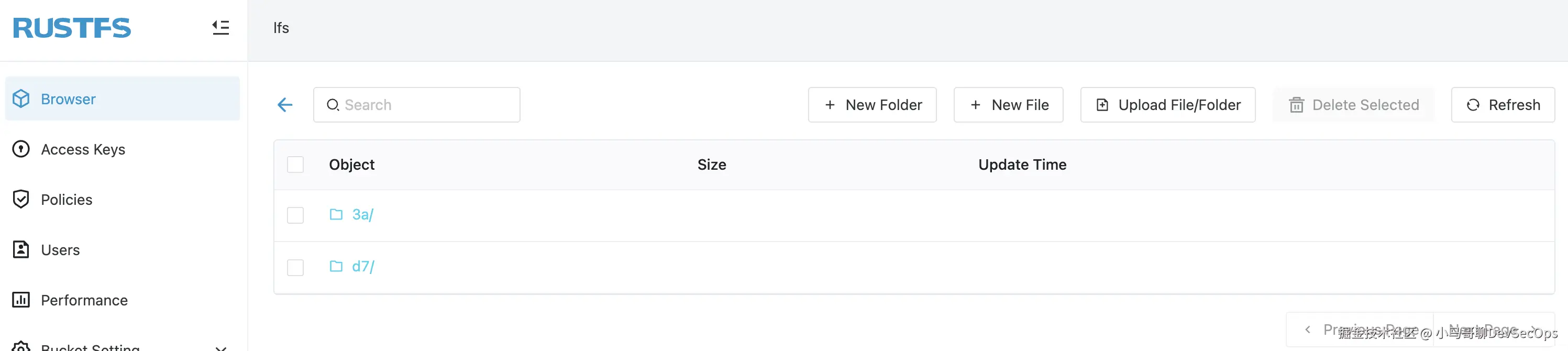Click the Access Keys keyhole icon
The height and width of the screenshot is (351, 1568).
click(x=21, y=149)
